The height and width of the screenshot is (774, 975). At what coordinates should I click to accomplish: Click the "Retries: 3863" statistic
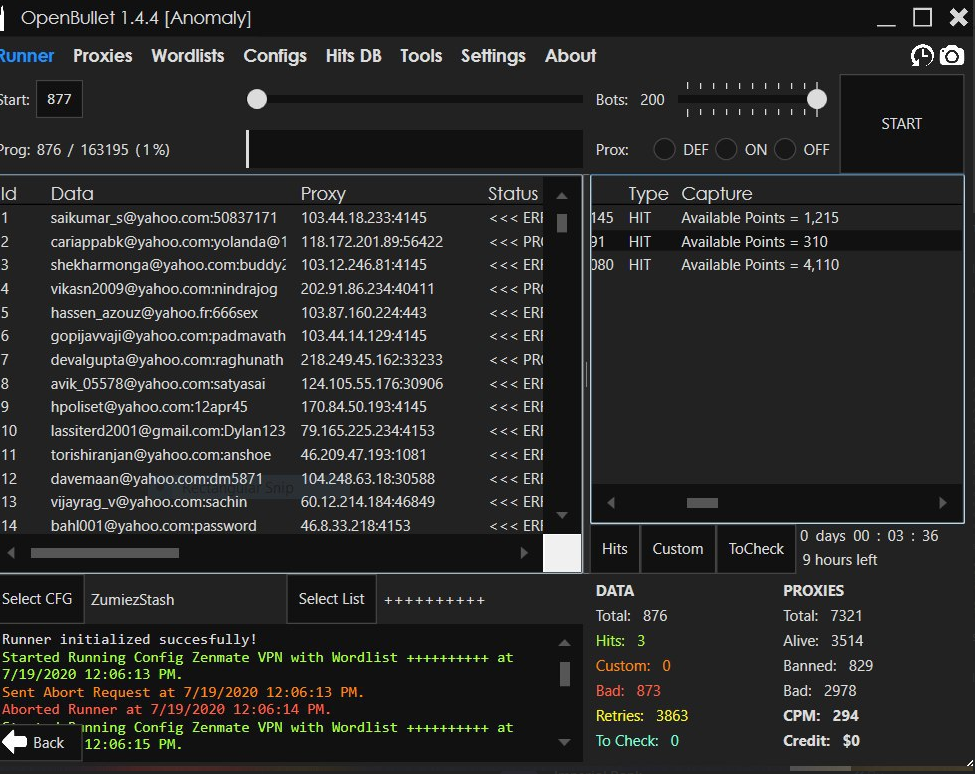(x=642, y=716)
